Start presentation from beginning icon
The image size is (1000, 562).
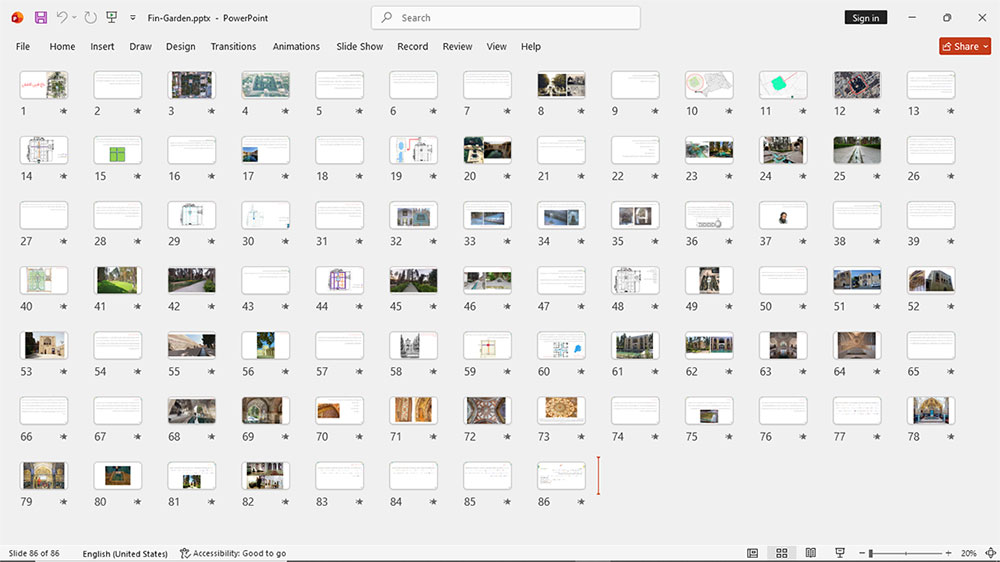112,18
